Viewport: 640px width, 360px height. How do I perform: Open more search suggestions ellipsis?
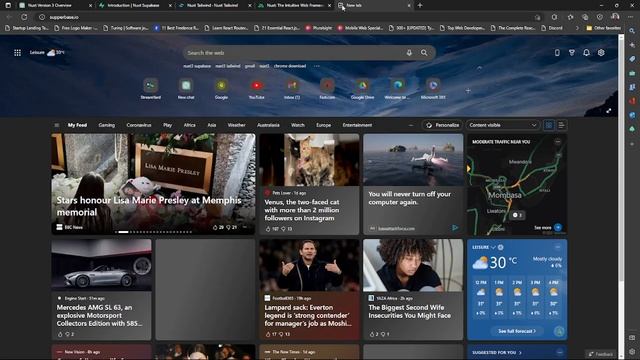tap(317, 66)
